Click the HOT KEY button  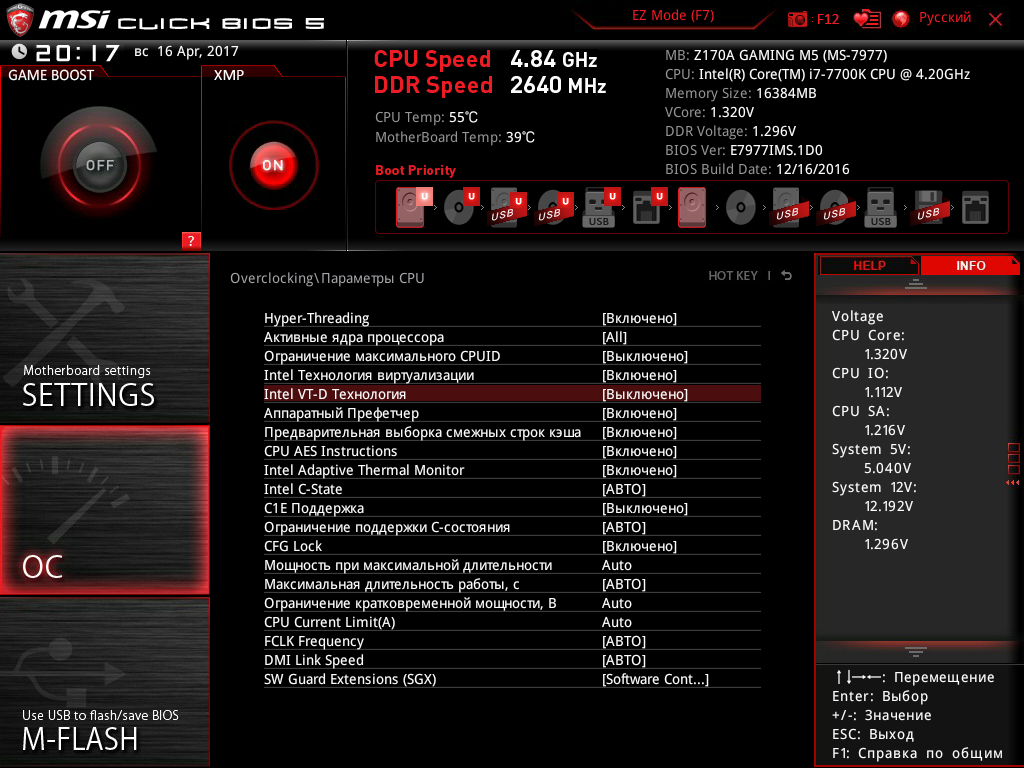733,276
